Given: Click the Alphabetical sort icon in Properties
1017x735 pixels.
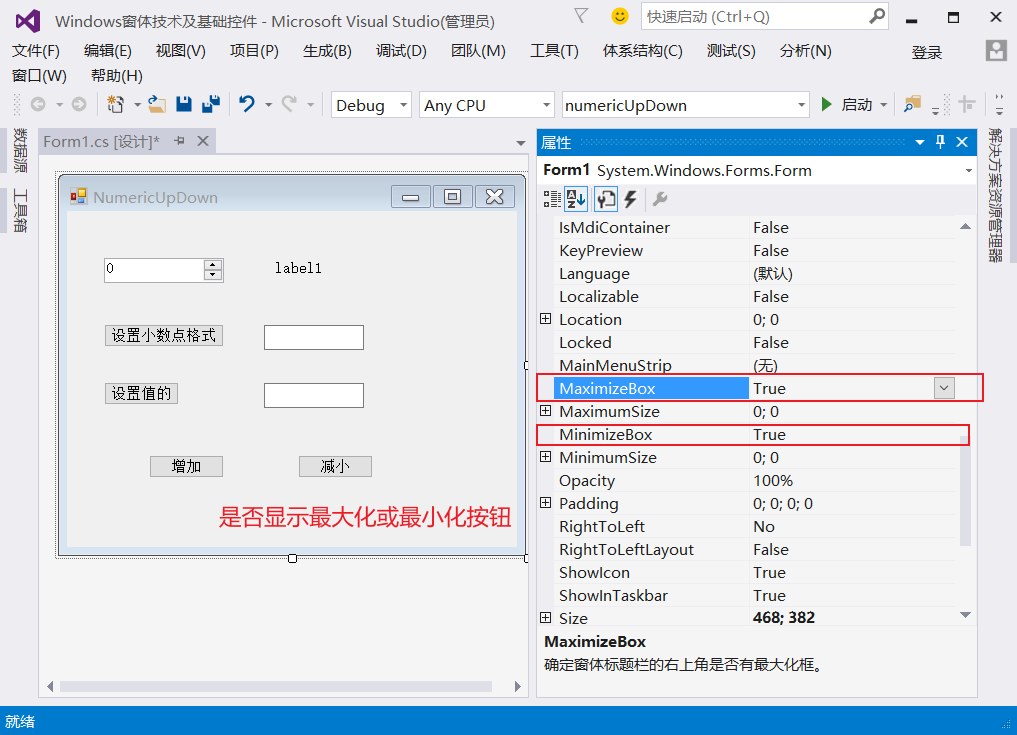Looking at the screenshot, I should [x=576, y=199].
